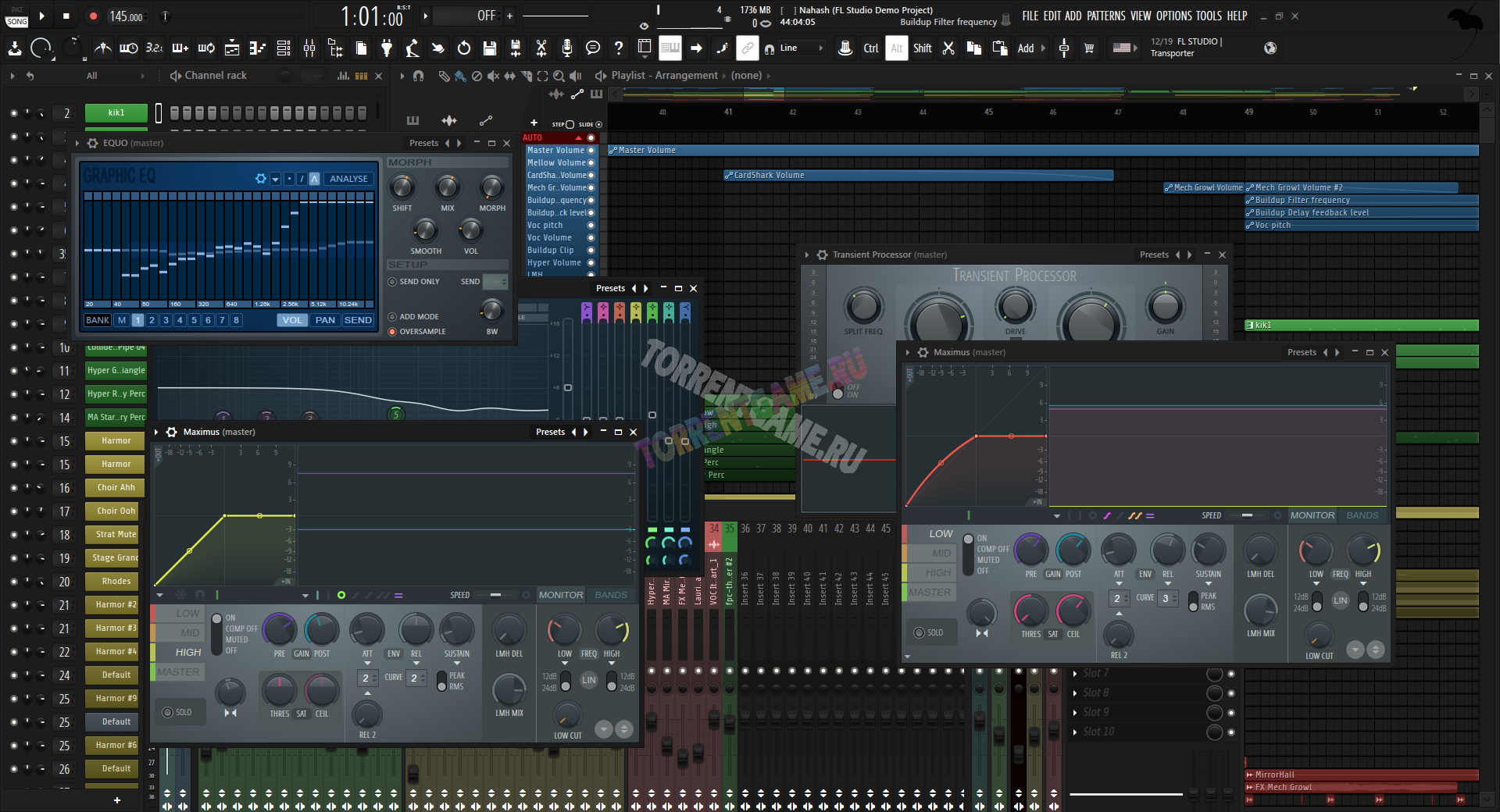Open the help question mark icon
The height and width of the screenshot is (812, 1500).
pos(619,48)
